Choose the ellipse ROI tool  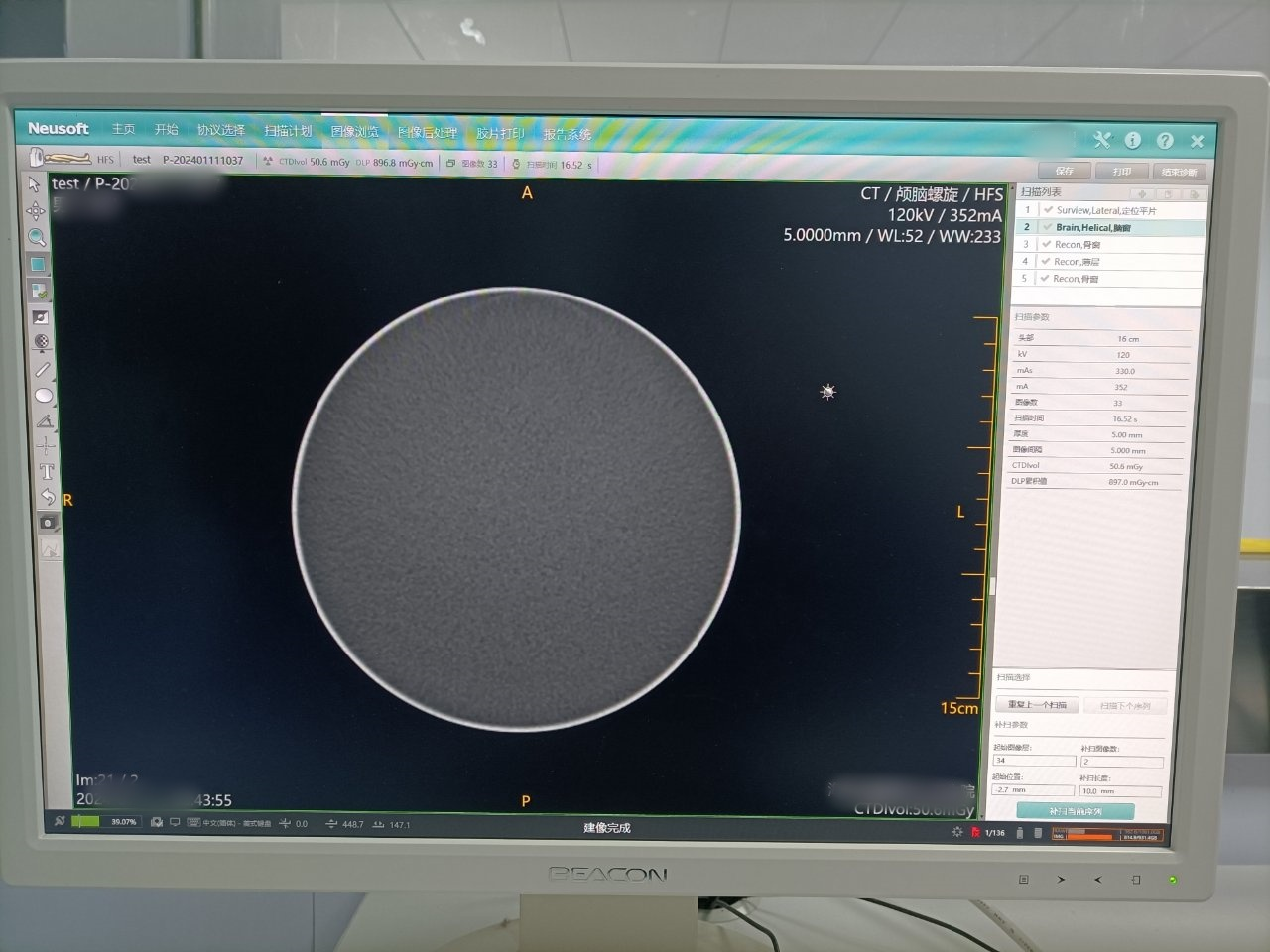(x=43, y=395)
